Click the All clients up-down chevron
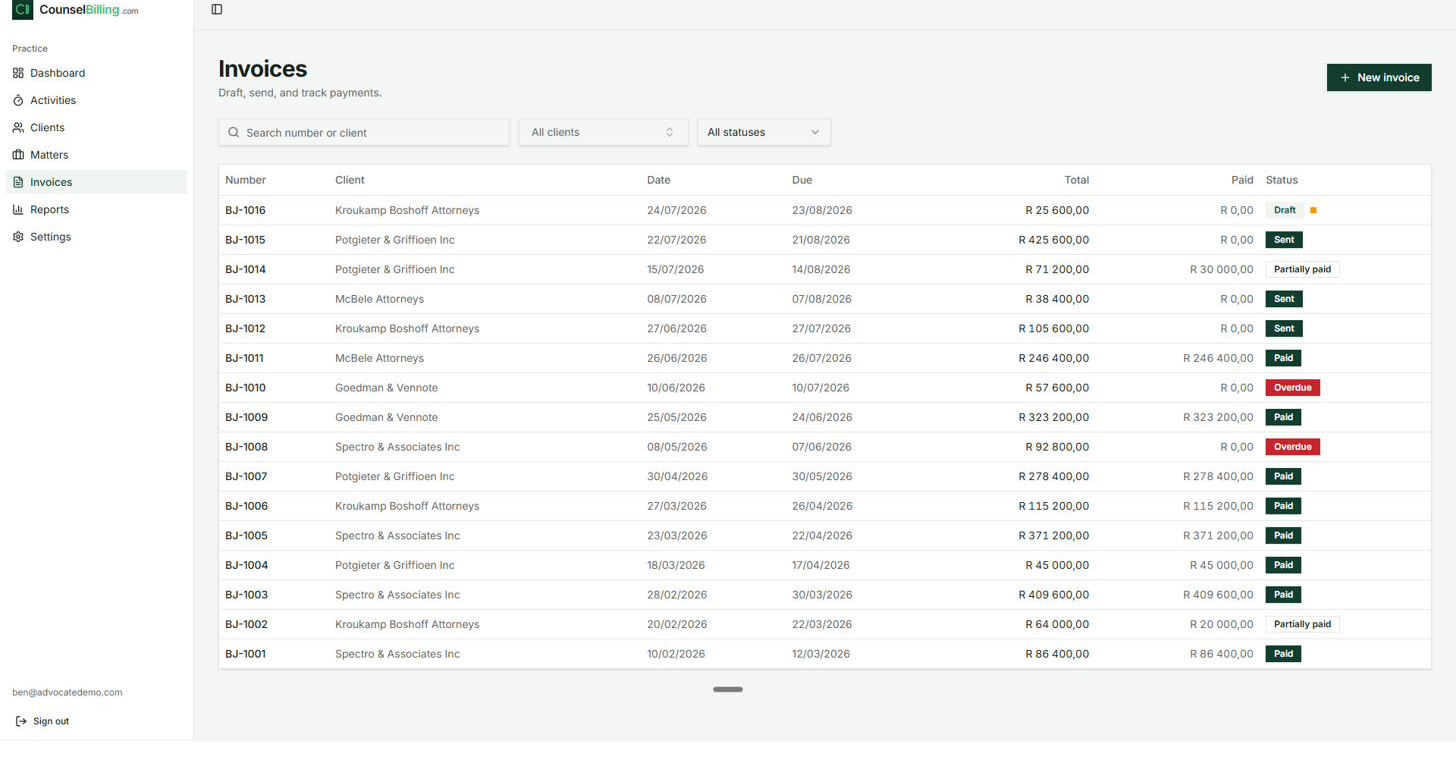1456x762 pixels. pyautogui.click(x=669, y=132)
